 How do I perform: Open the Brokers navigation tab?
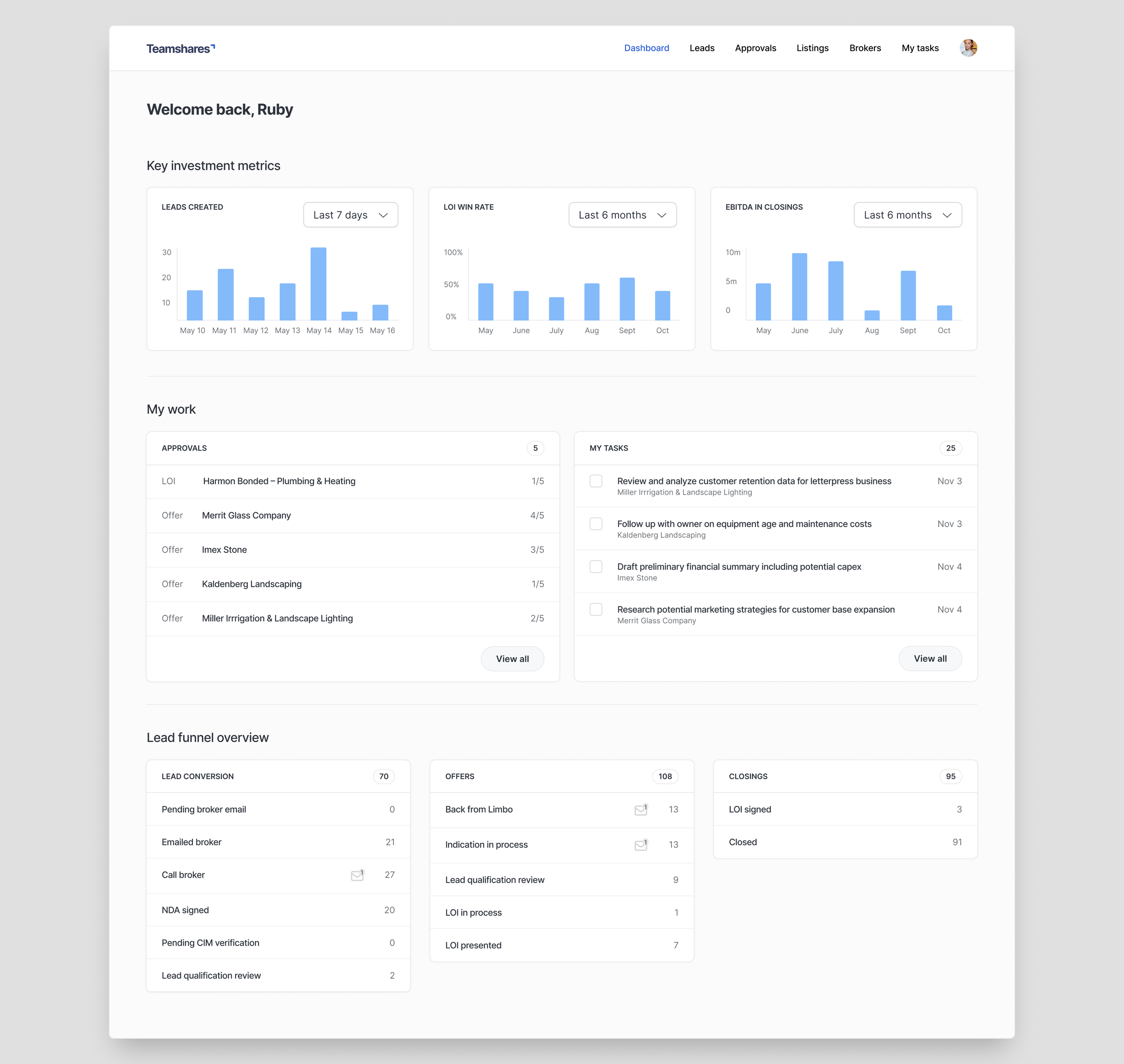coord(865,48)
